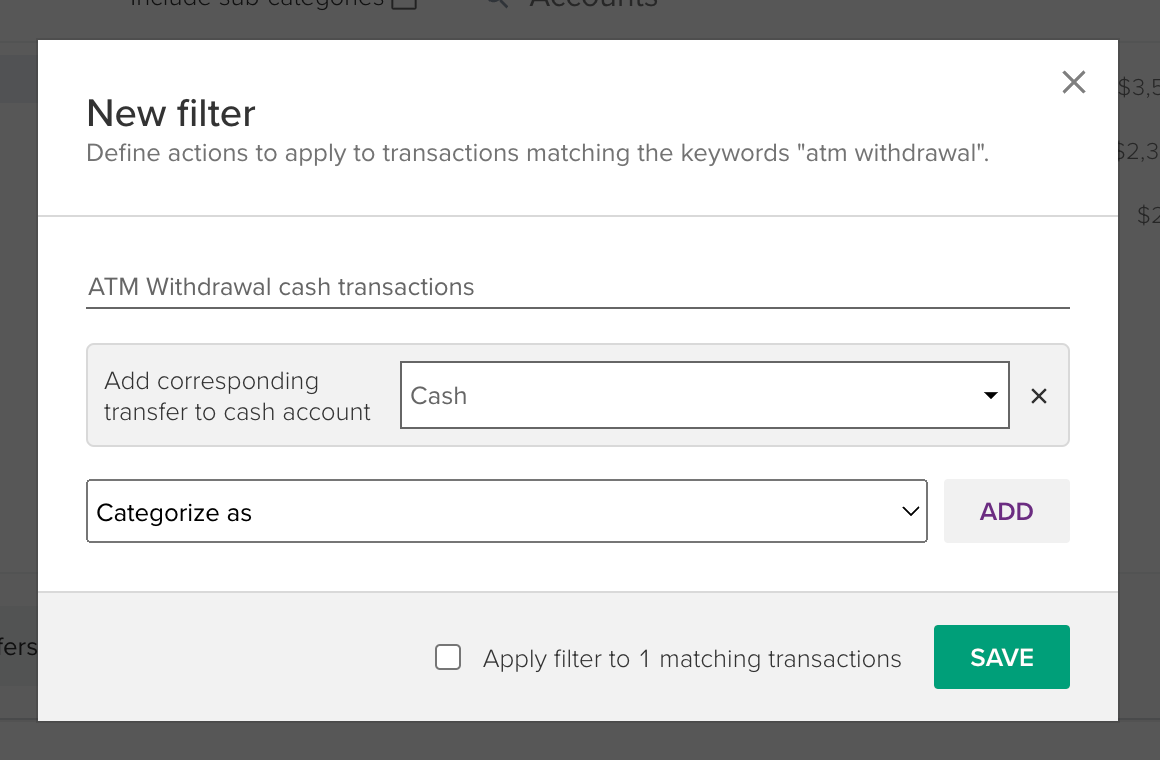The image size is (1160, 760).
Task: Click the New filter heading
Action: click(171, 113)
